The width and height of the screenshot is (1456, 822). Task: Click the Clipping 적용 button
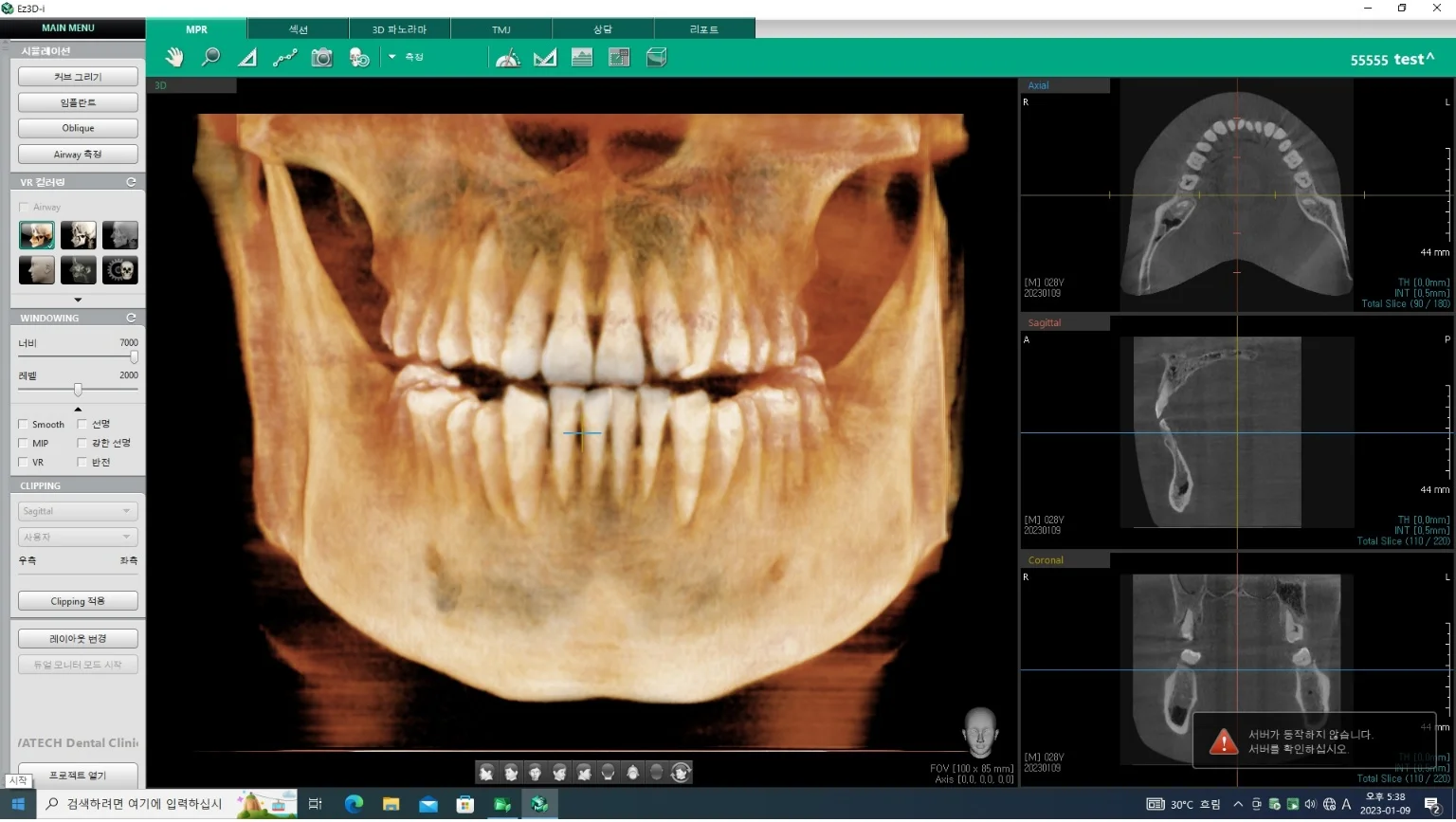click(x=78, y=601)
